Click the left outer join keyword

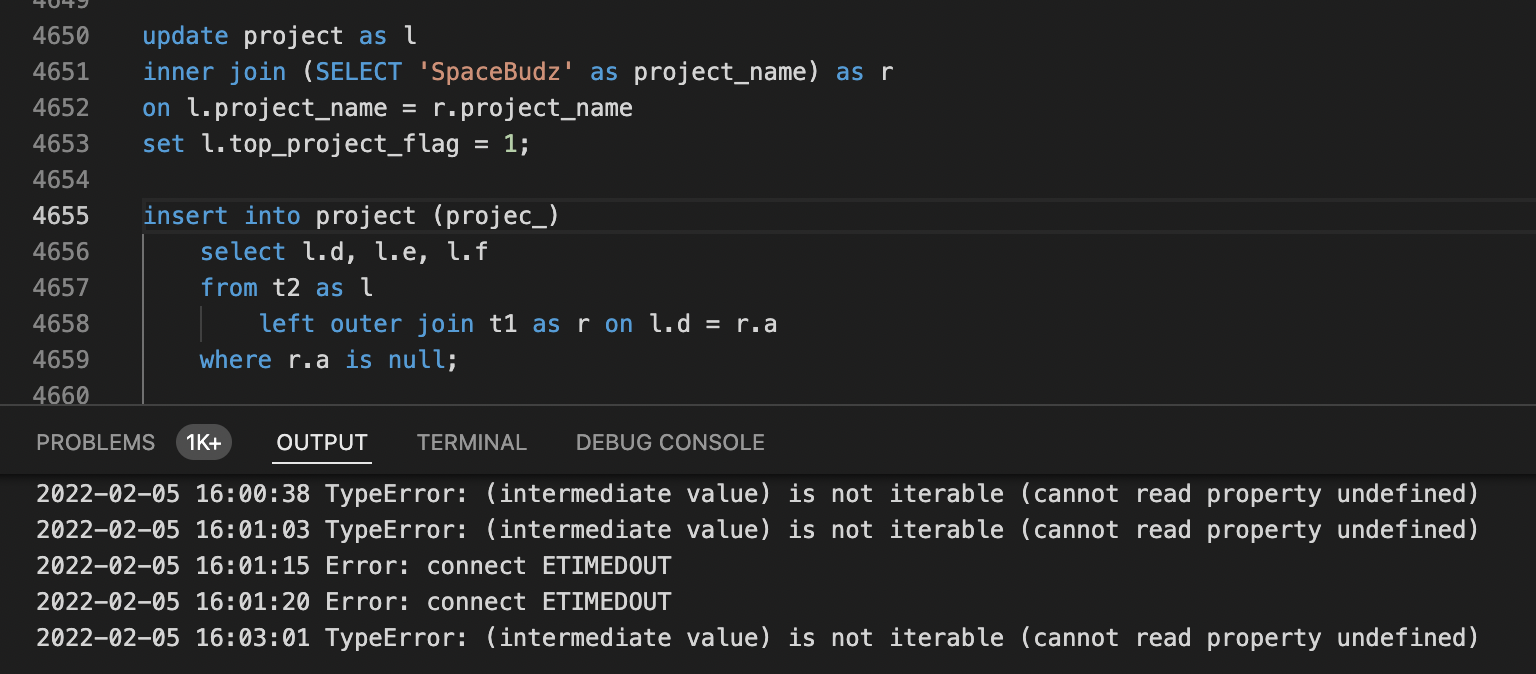tap(366, 323)
